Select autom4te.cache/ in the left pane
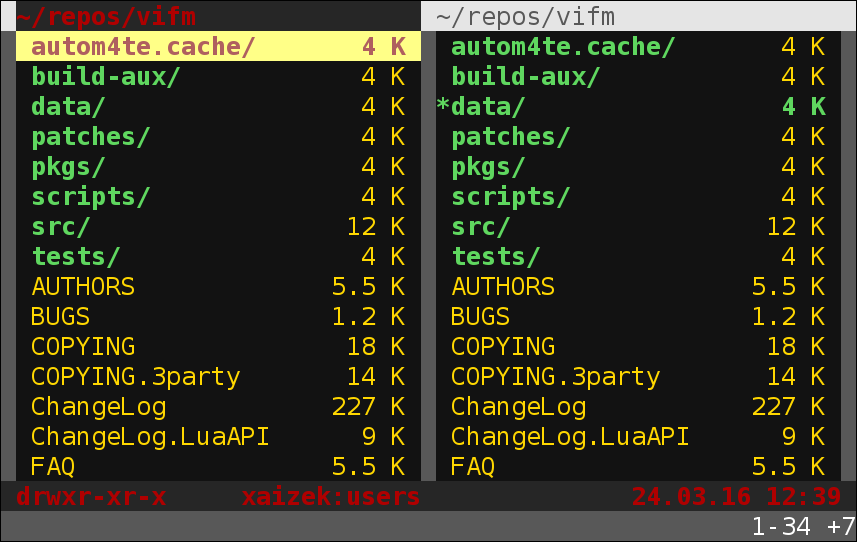The height and width of the screenshot is (542, 857). pyautogui.click(x=219, y=46)
